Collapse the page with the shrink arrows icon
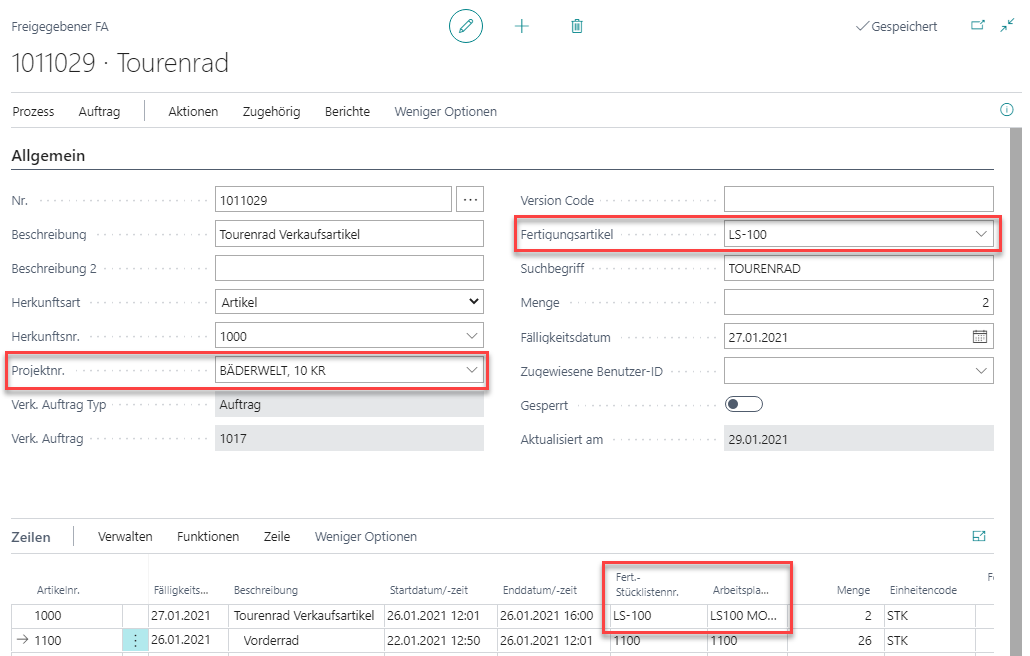The width and height of the screenshot is (1030, 656). coord(1007,26)
